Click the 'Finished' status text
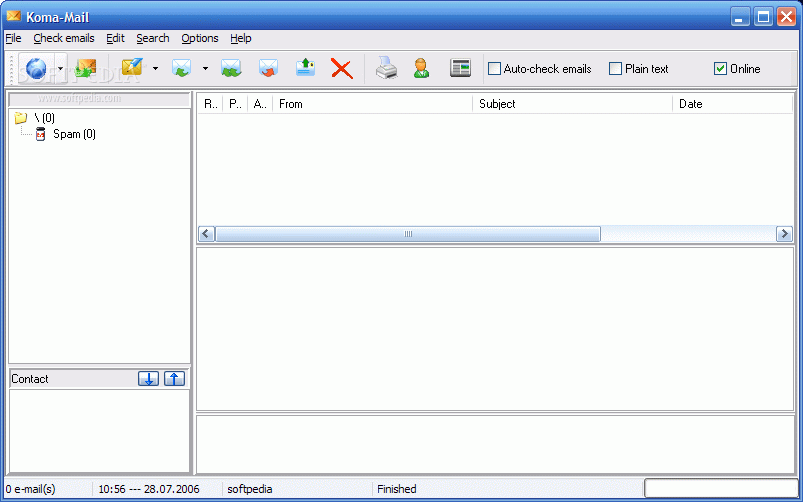The height and width of the screenshot is (502, 803). (397, 489)
